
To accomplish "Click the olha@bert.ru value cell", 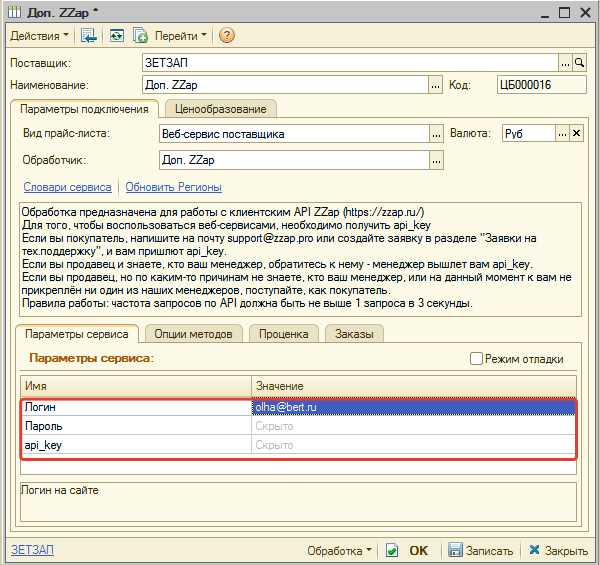I will pos(413,407).
